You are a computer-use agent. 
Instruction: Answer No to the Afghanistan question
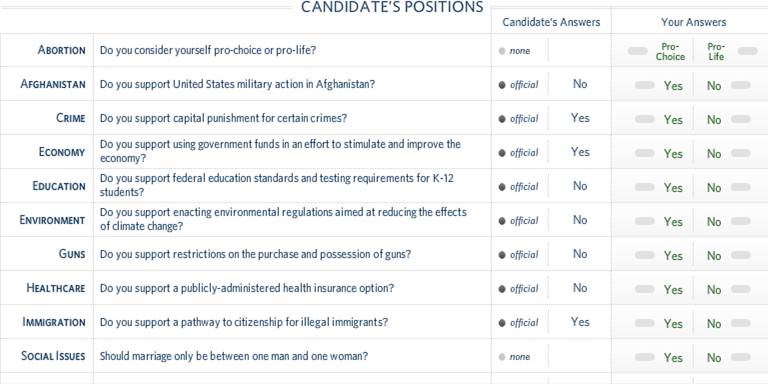point(714,86)
